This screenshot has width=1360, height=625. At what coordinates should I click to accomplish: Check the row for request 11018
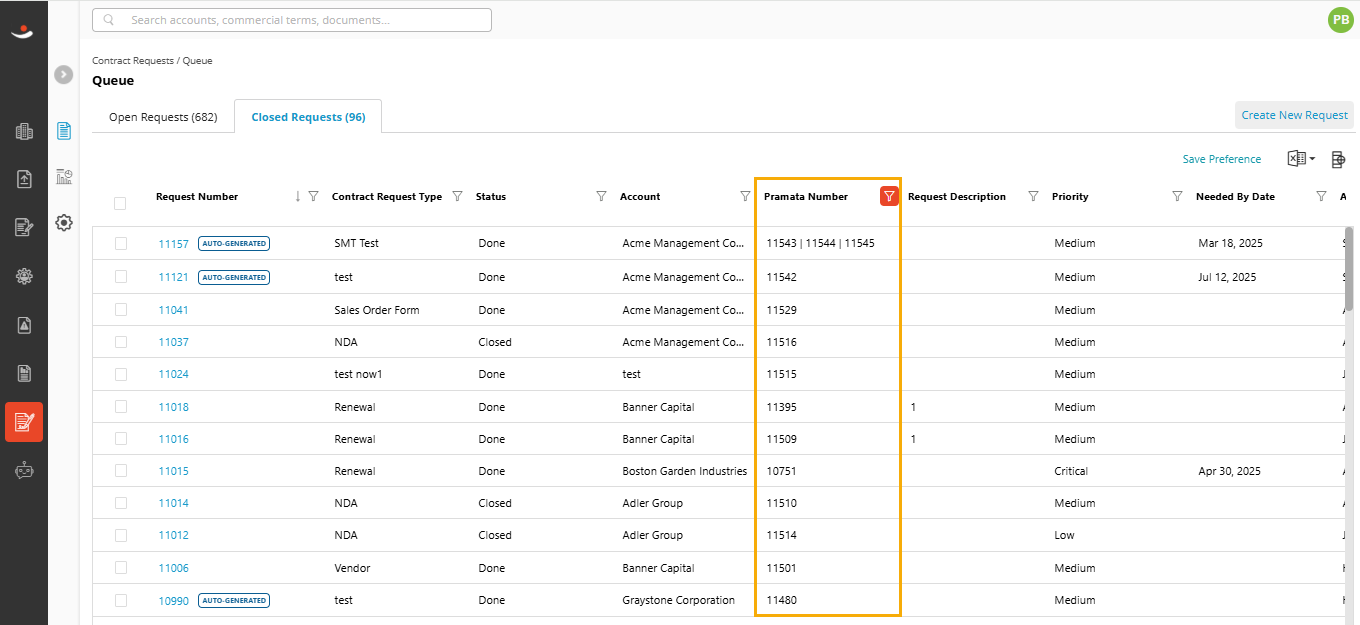[121, 407]
